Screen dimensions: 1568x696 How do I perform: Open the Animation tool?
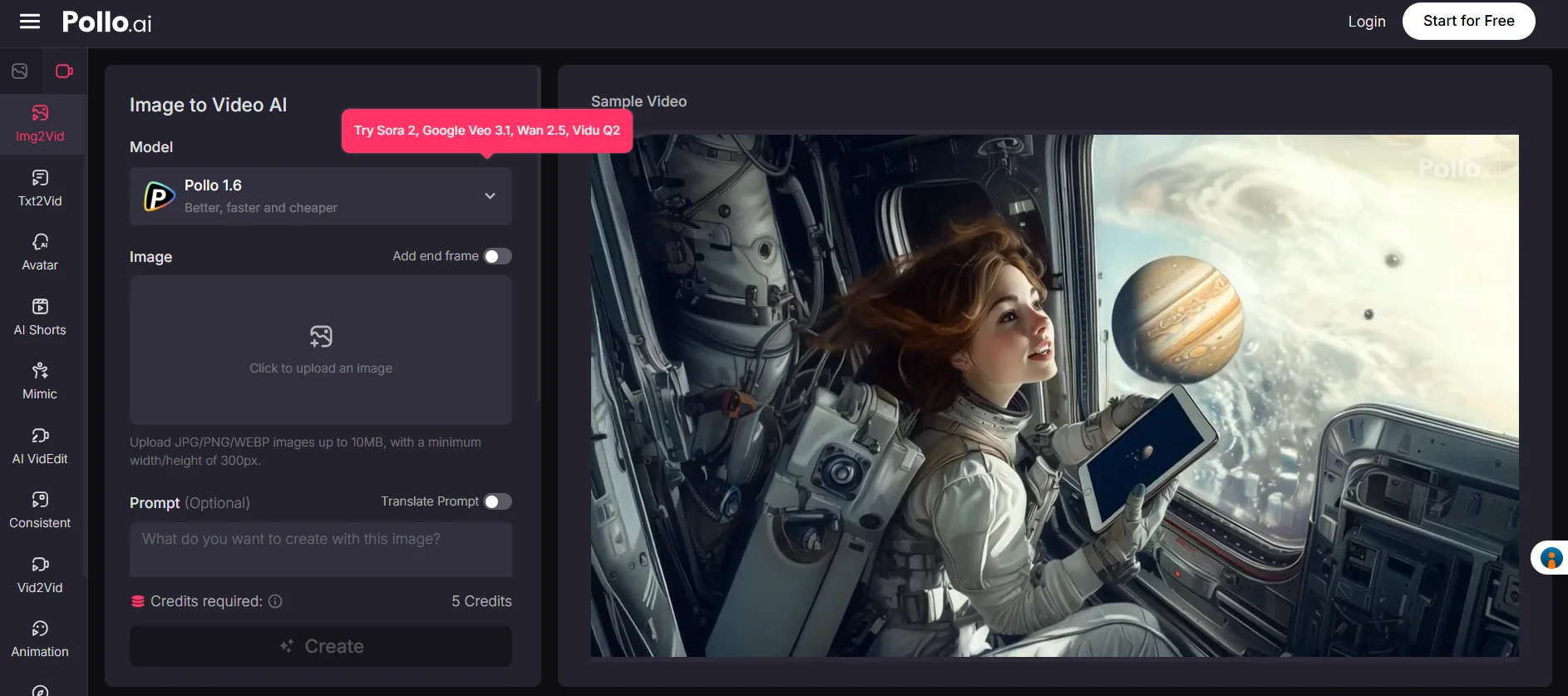point(40,639)
